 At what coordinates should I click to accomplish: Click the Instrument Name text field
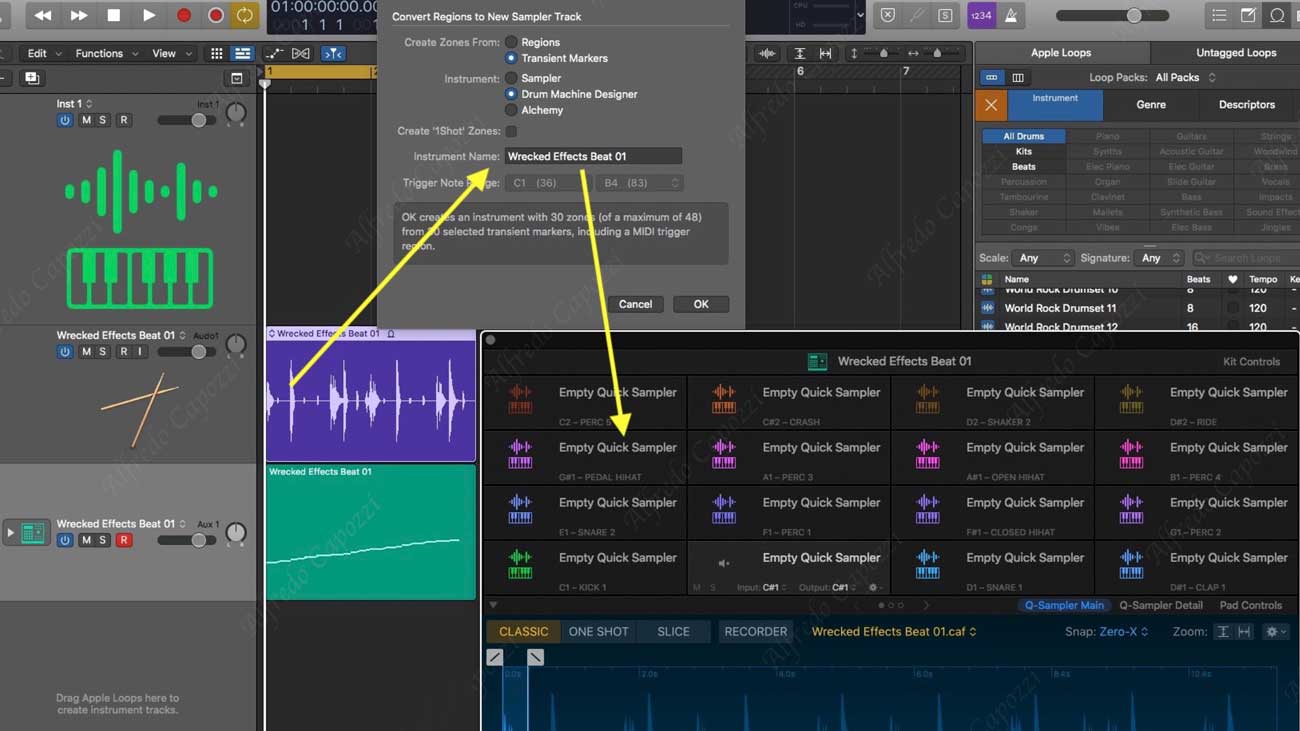pos(592,156)
